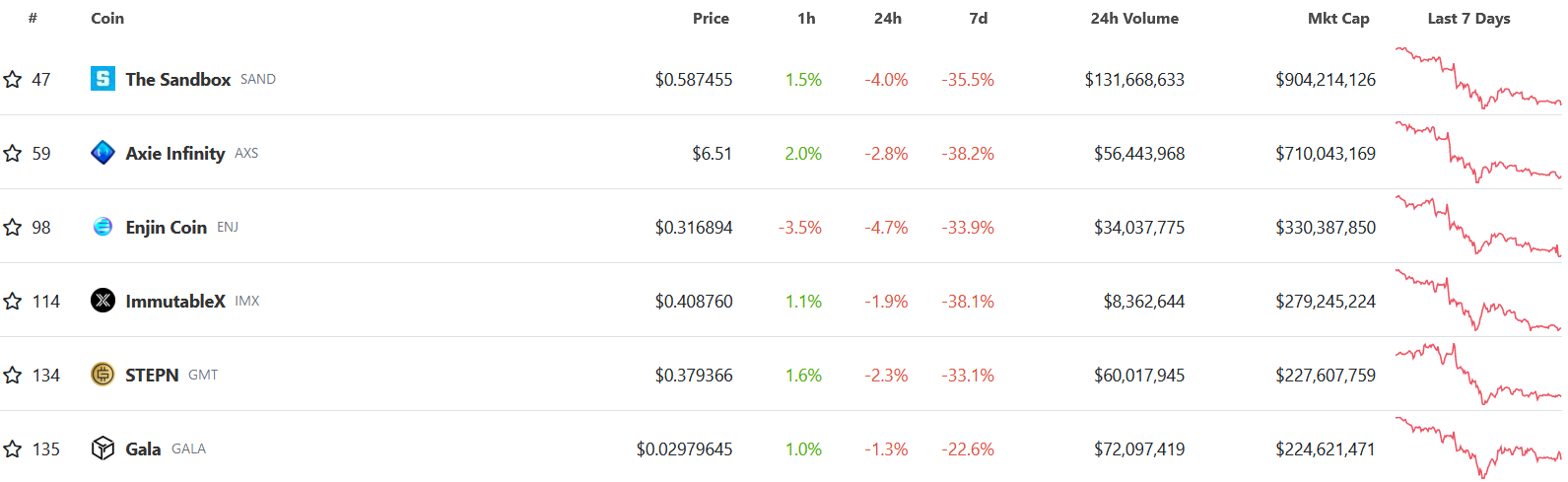Sort by Coin name column header
Viewport: 1568px width, 482px height.
107,19
